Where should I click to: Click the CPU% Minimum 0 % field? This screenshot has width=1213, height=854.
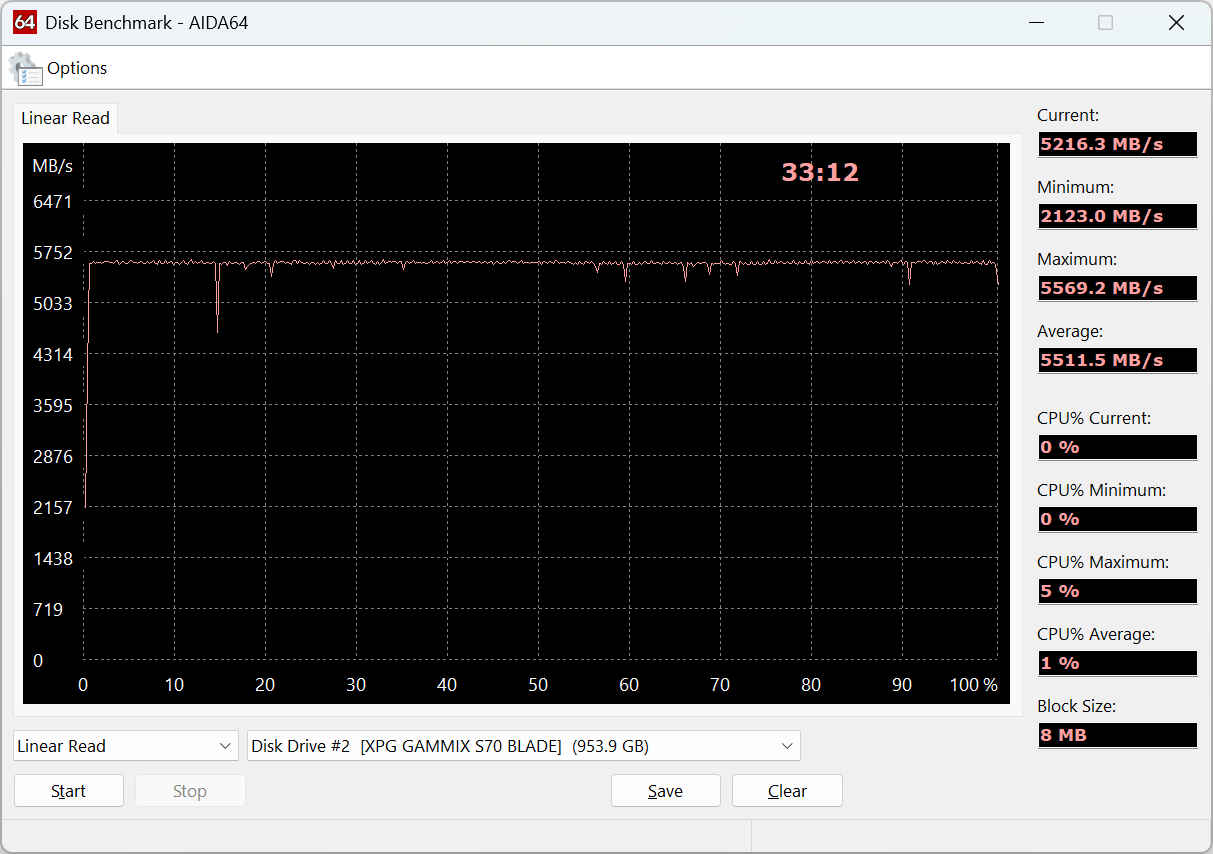[x=1117, y=519]
